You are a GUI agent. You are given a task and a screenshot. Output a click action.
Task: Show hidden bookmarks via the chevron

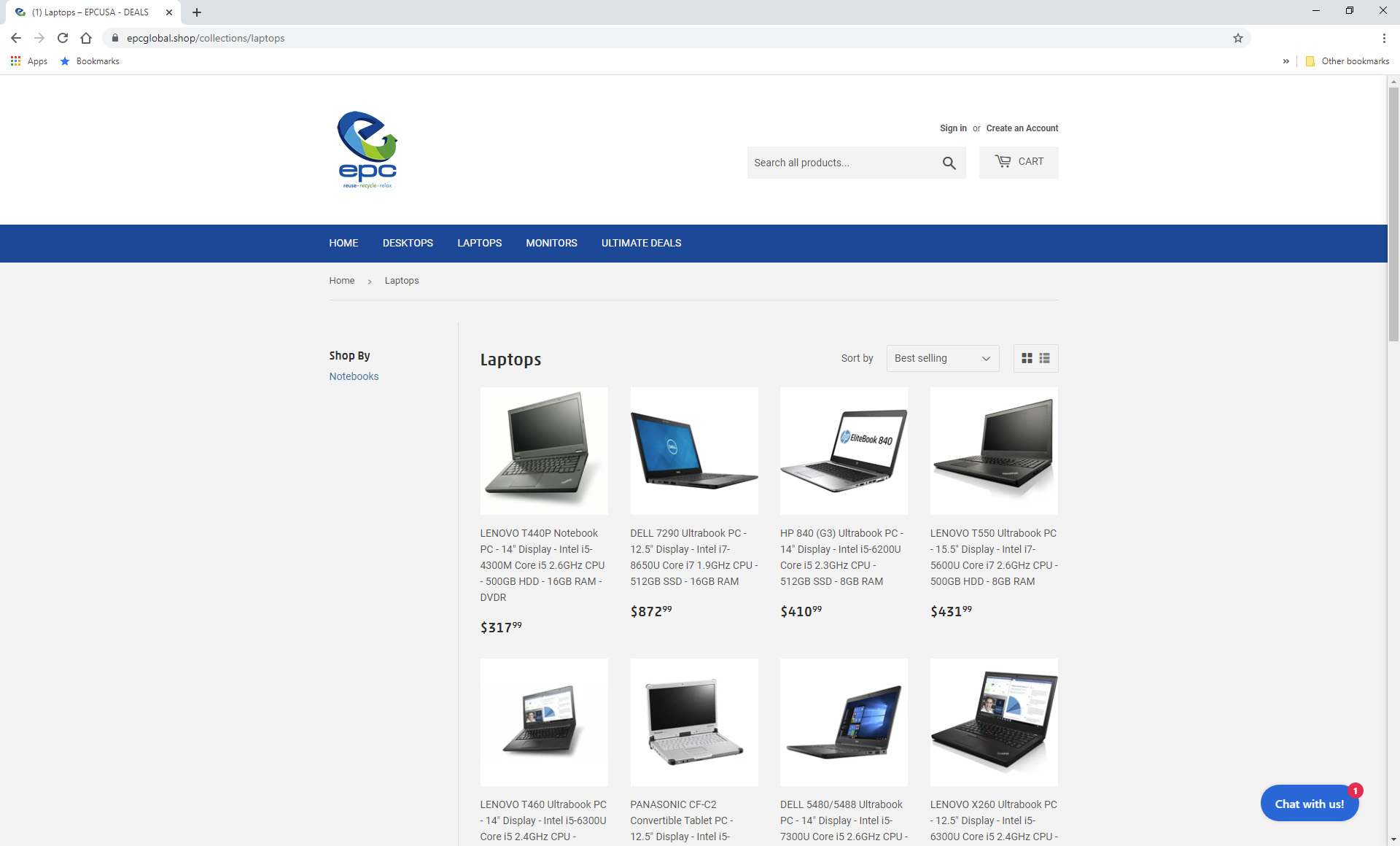[1286, 61]
